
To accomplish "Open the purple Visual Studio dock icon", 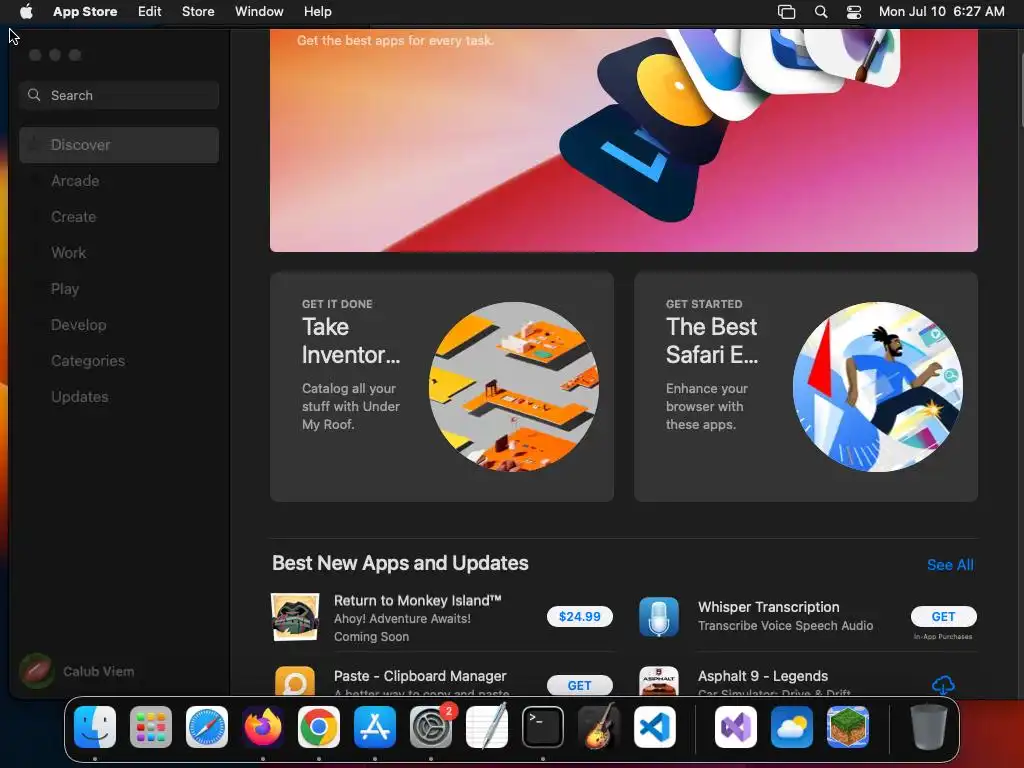I will [736, 727].
